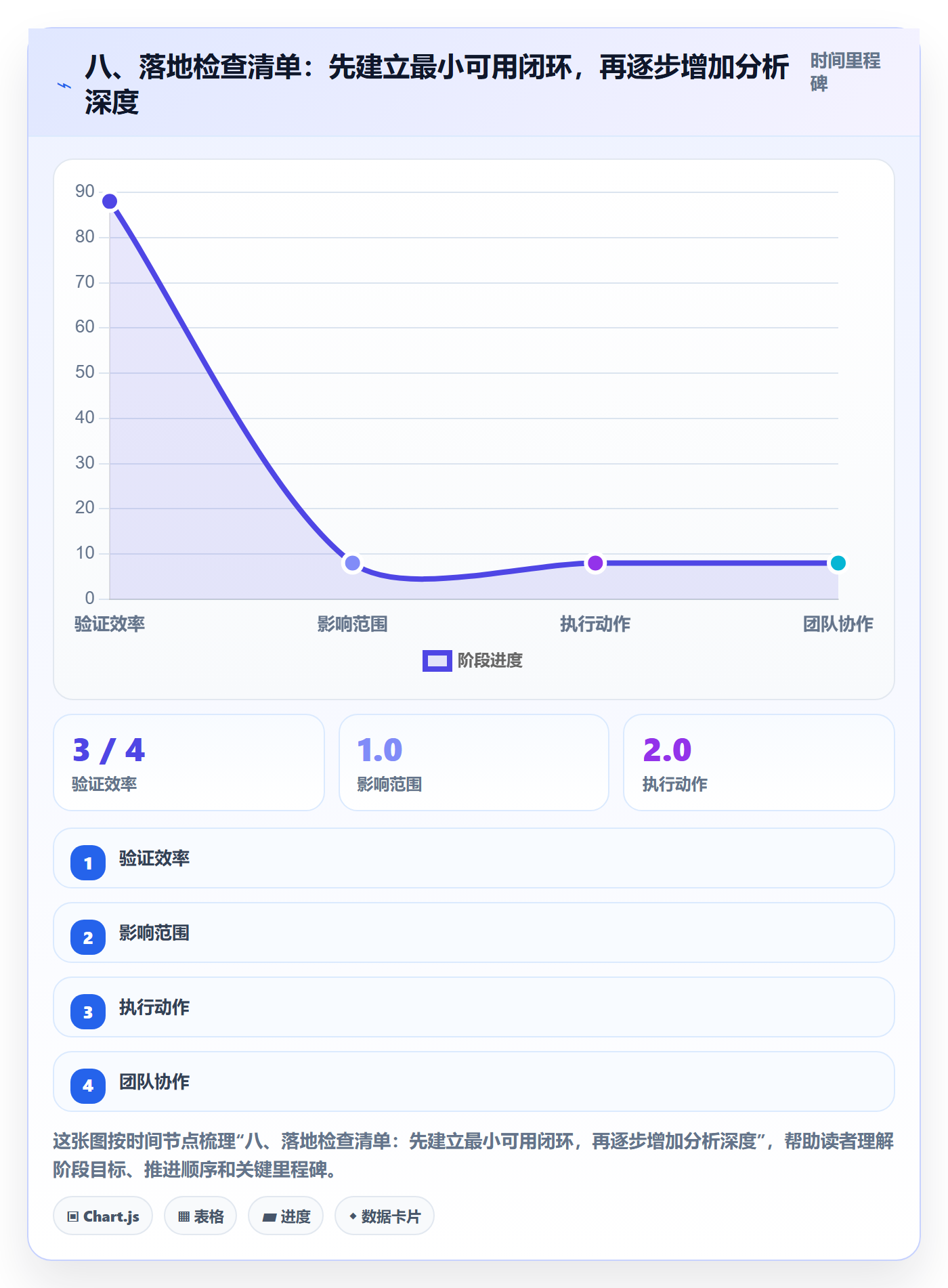Viewport: 948px width, 1288px height.
Task: Click the chart data point above 验证效率
Action: click(110, 201)
